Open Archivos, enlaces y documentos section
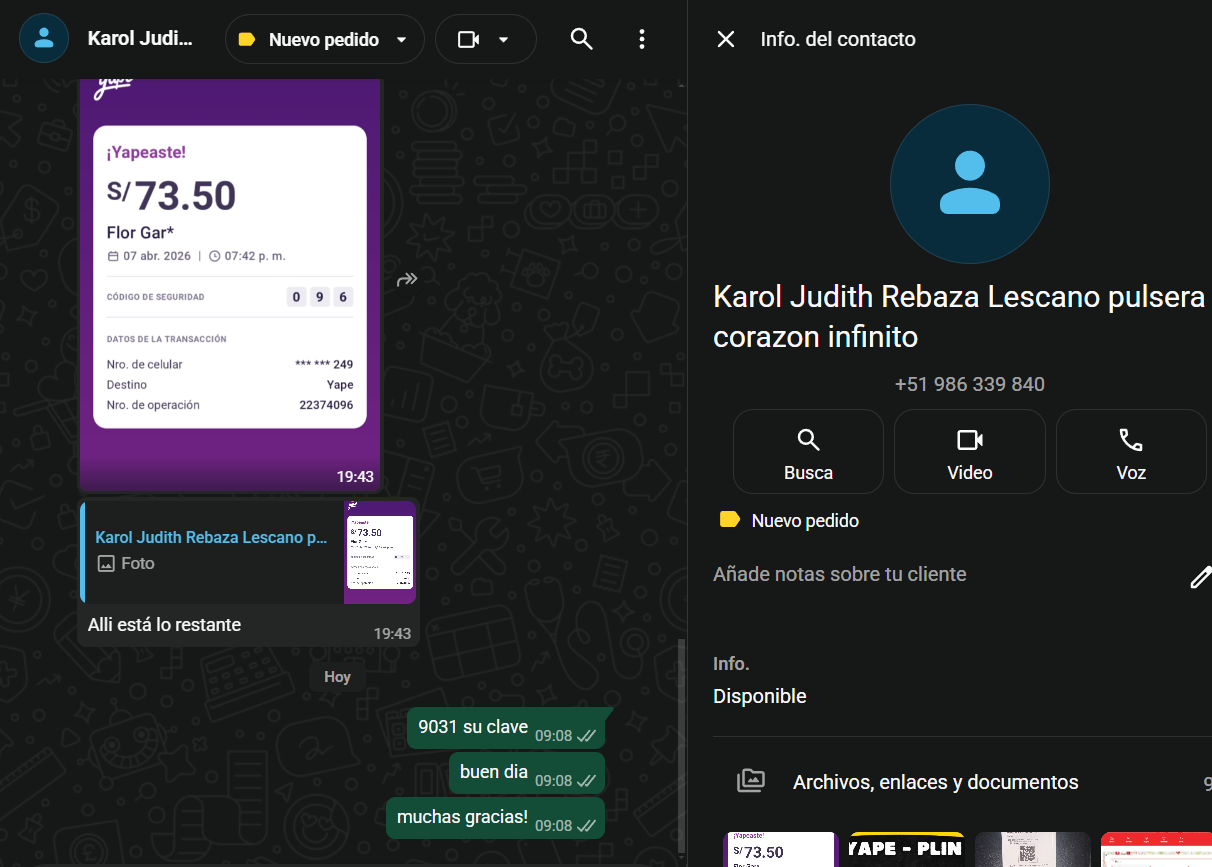The height and width of the screenshot is (867, 1212). (935, 782)
